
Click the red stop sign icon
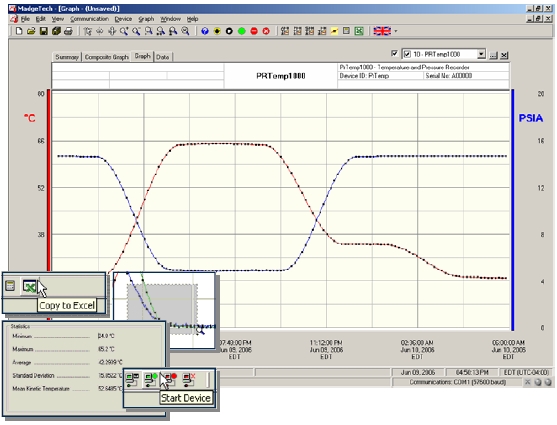click(254, 31)
